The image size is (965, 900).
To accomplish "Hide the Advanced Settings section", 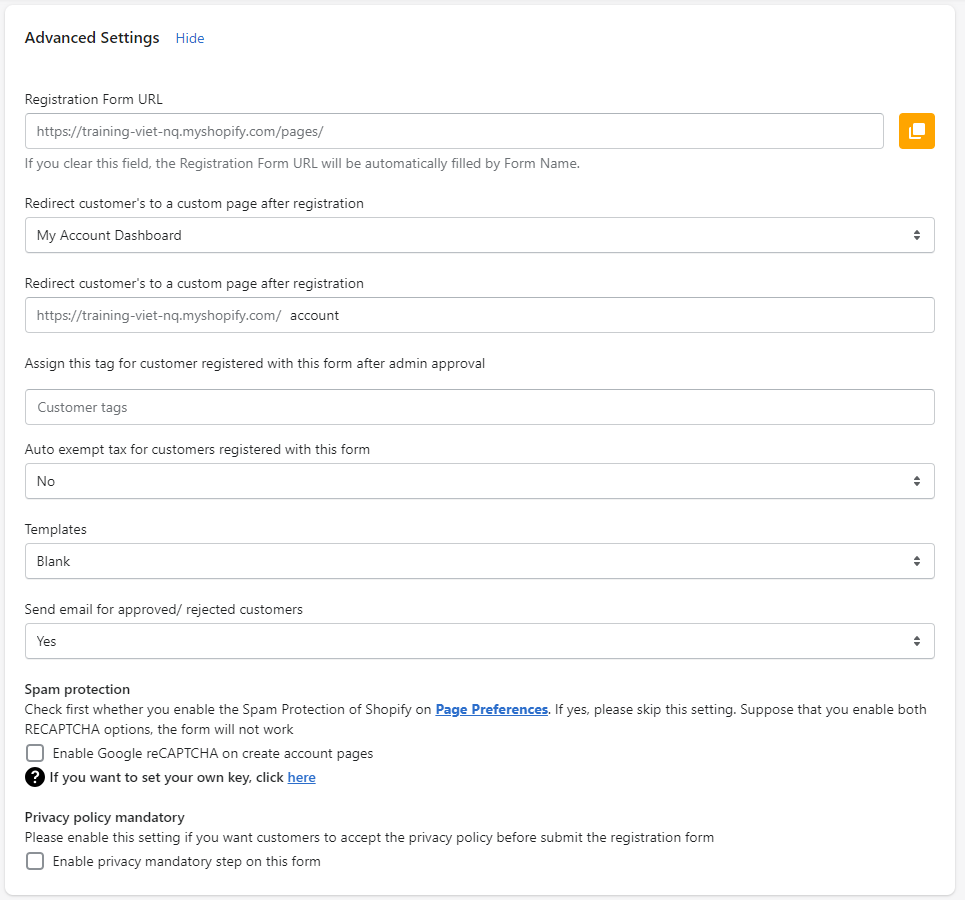I will coord(190,38).
